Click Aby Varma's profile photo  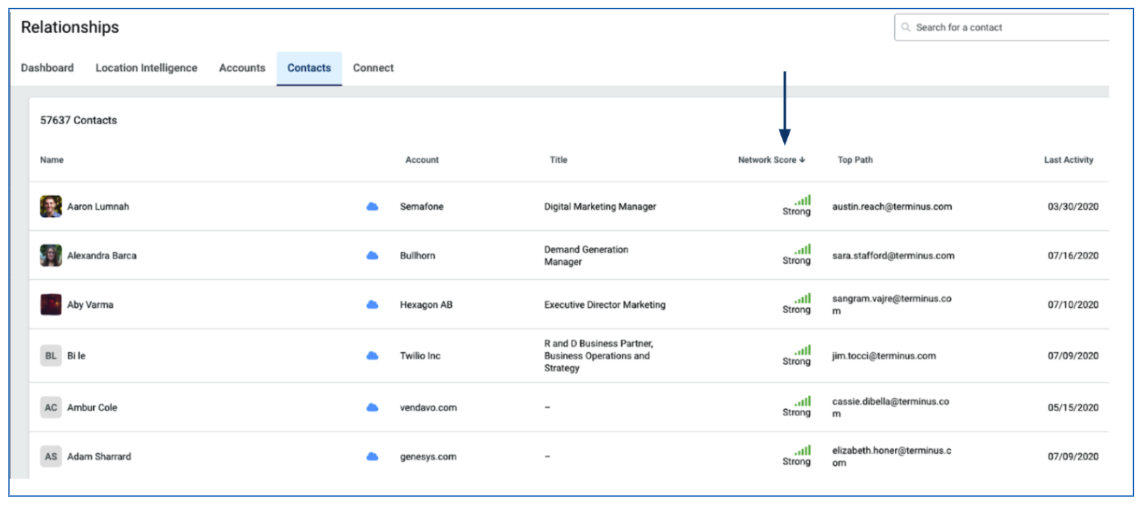[x=50, y=305]
